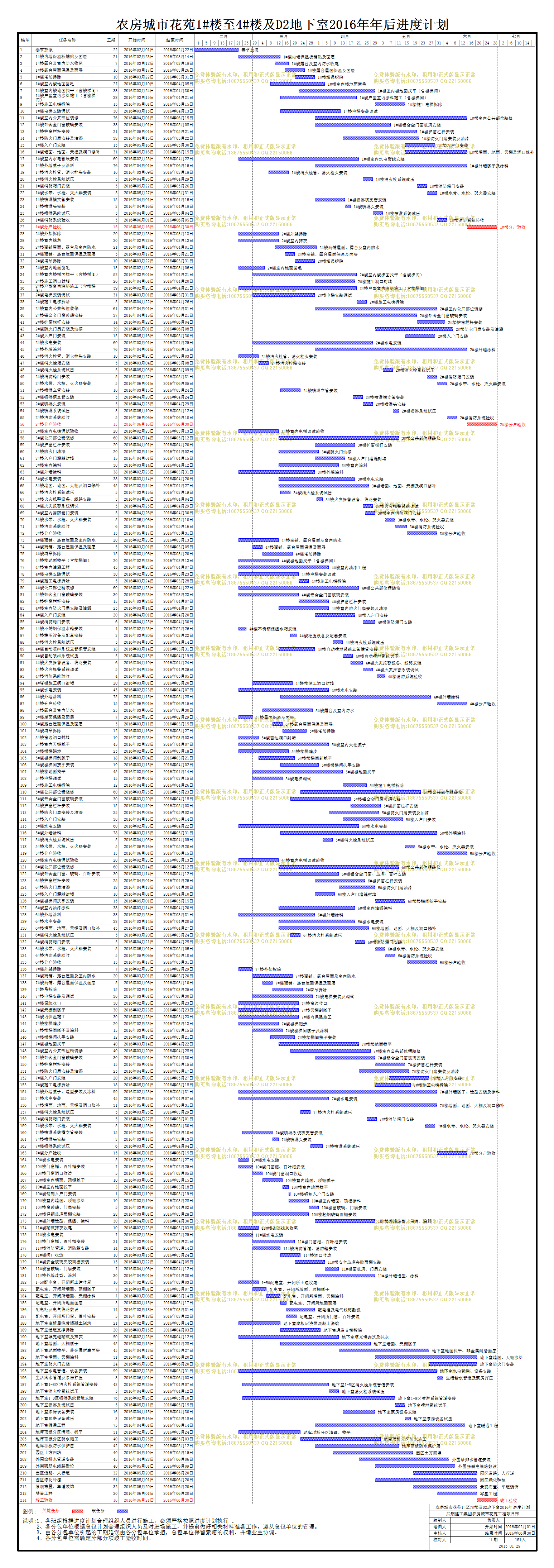Click the 三月 month header
Image resolution: width=554 pixels, height=1568 pixels.
pos(283,37)
